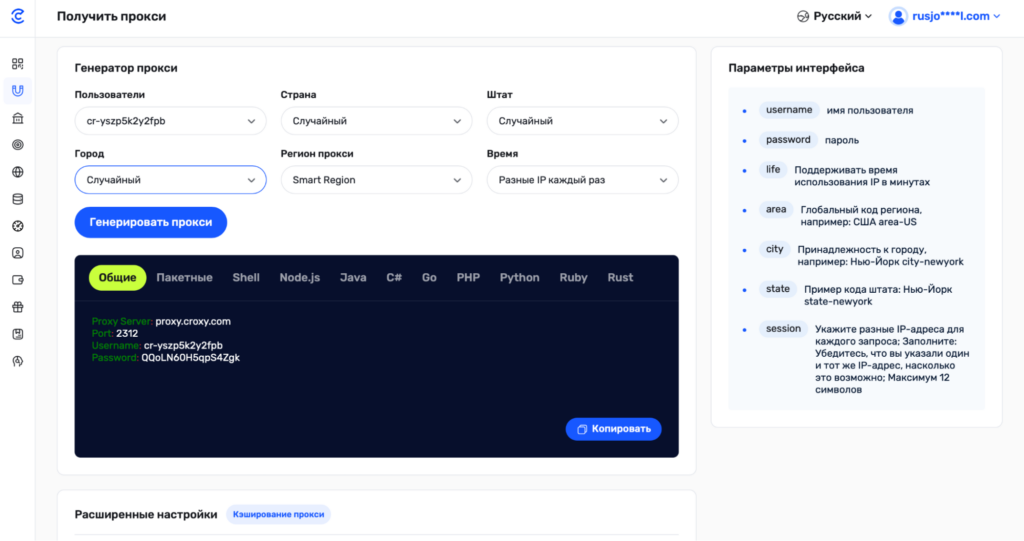The width and height of the screenshot is (1024, 541).
Task: Click the password value QQoLN60H5qpS4Zgk
Action: click(x=191, y=357)
